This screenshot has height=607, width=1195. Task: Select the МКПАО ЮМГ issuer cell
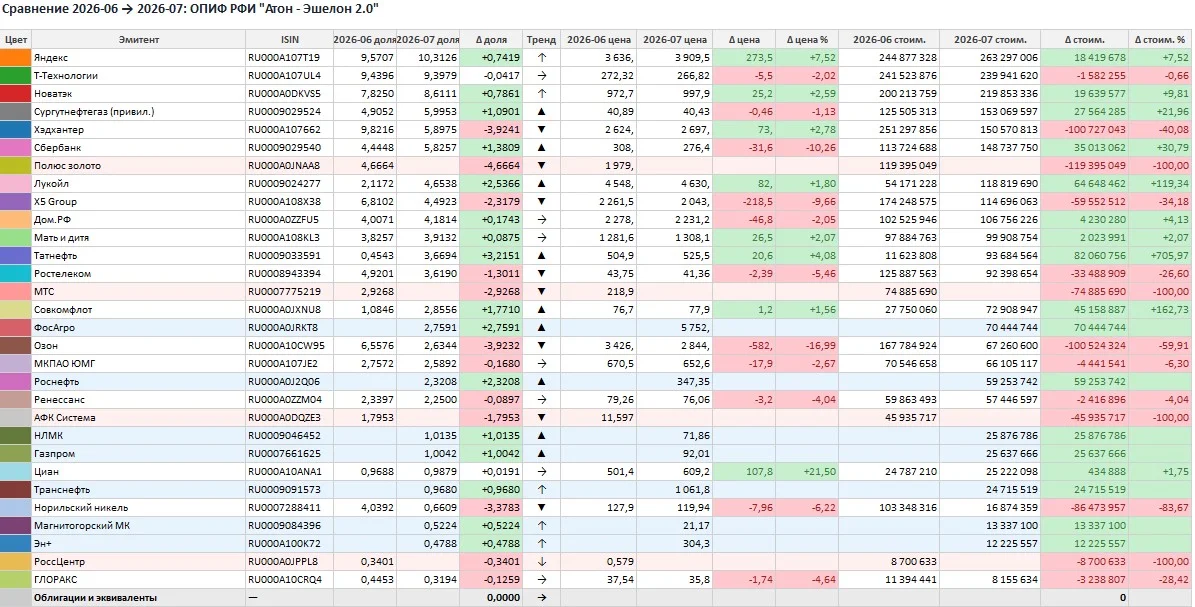[139, 364]
